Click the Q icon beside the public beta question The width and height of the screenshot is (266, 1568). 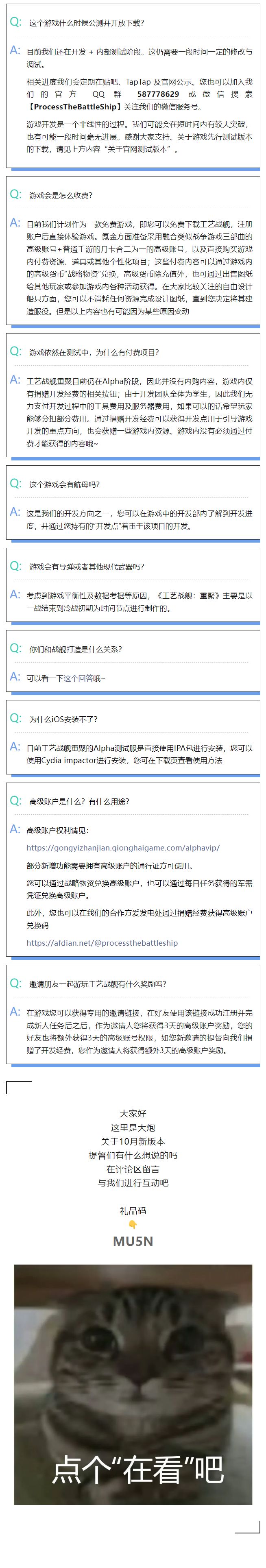(x=15, y=22)
